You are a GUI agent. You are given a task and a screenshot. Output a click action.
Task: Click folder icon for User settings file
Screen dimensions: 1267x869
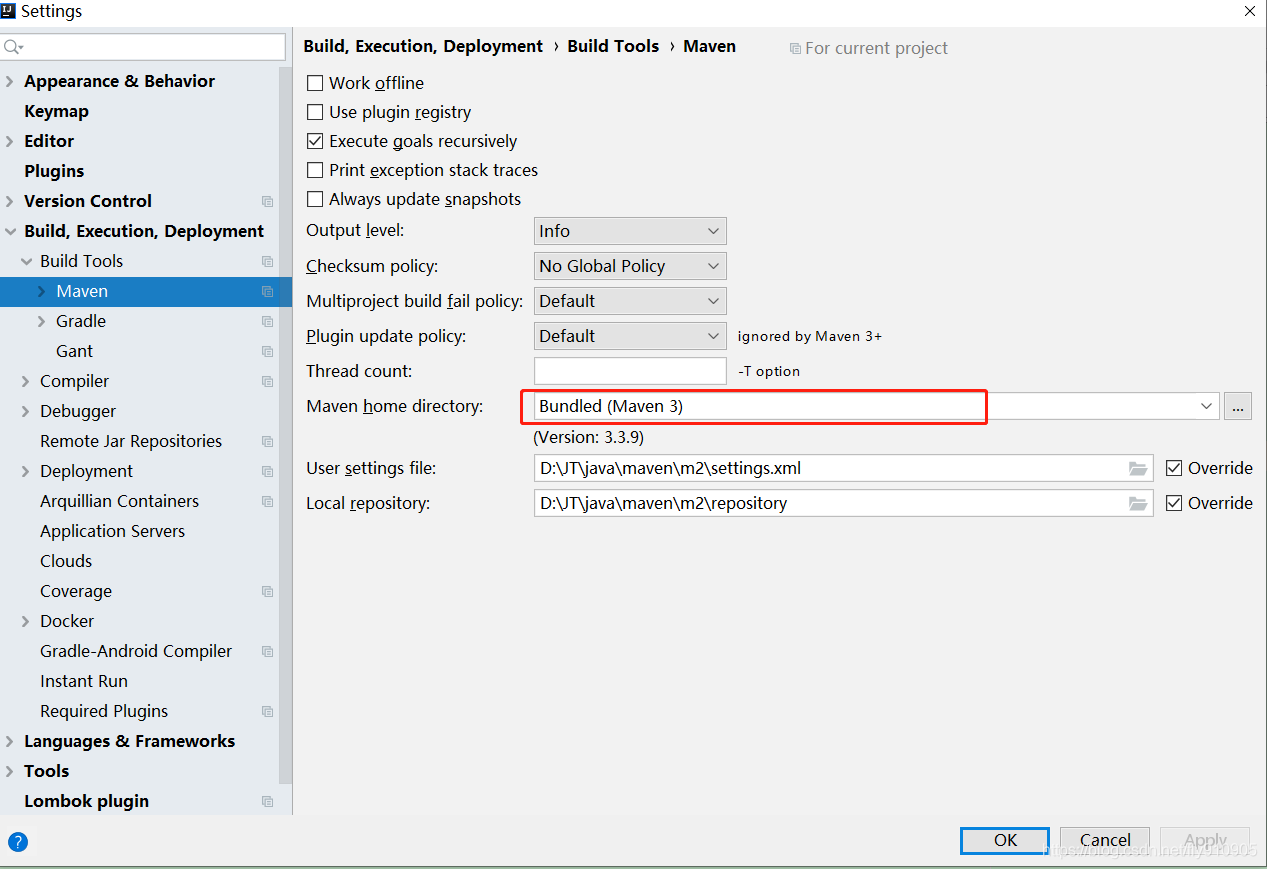1138,468
